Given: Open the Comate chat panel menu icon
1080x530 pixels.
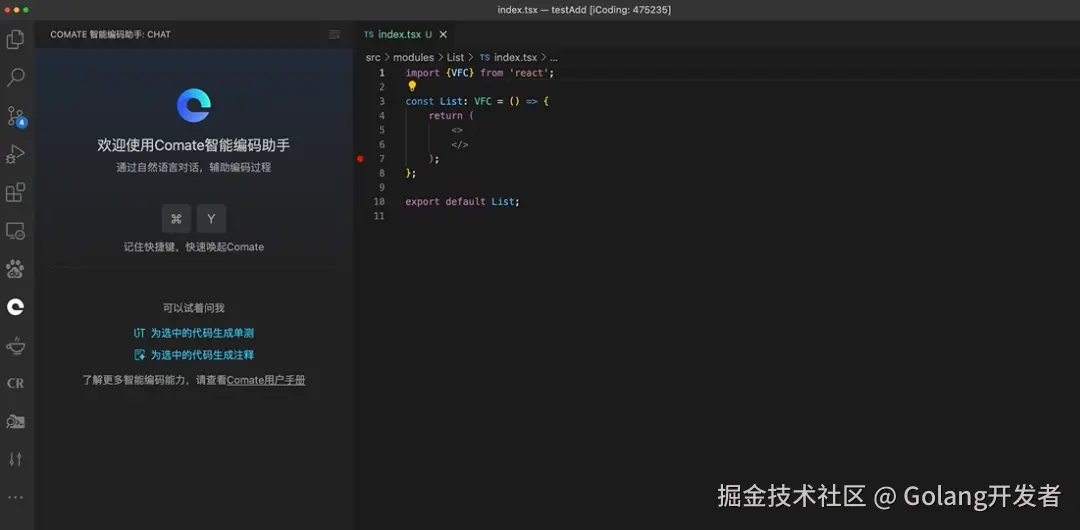Looking at the screenshot, I should 335,34.
